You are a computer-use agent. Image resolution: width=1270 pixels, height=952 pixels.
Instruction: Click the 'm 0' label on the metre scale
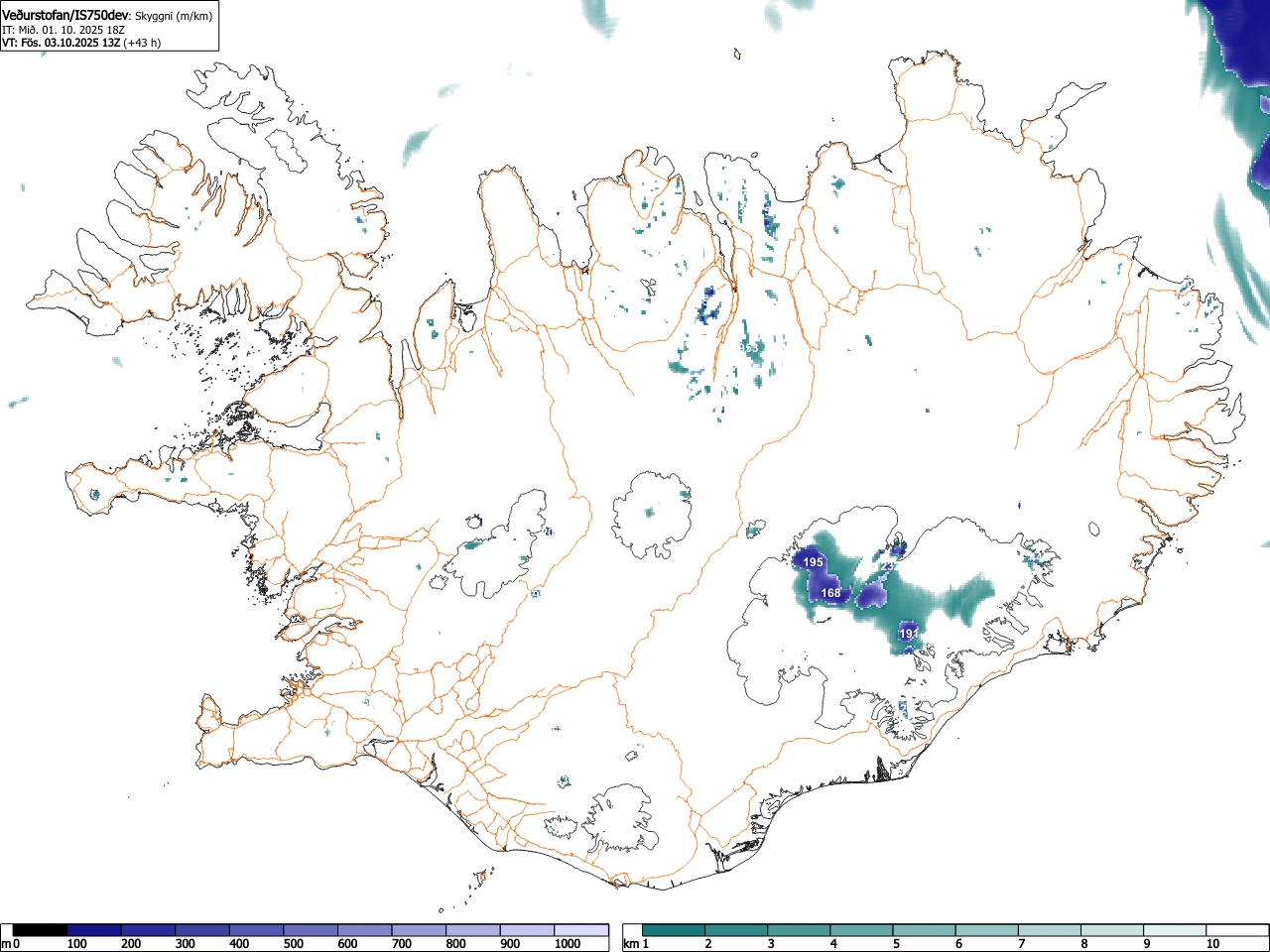pos(11,944)
